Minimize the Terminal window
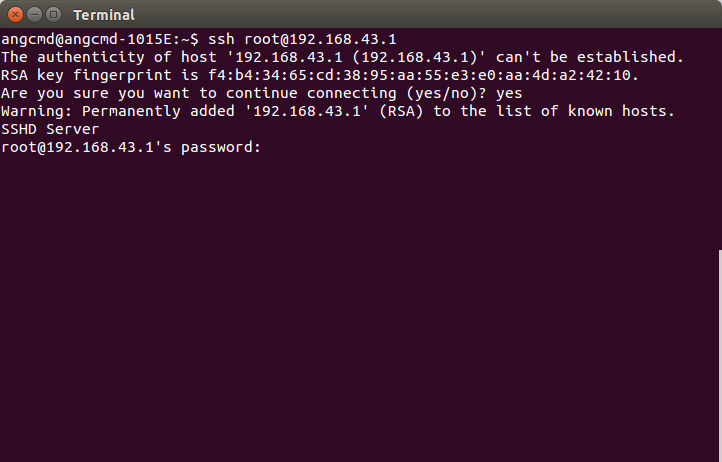The width and height of the screenshot is (722, 462). pos(35,15)
